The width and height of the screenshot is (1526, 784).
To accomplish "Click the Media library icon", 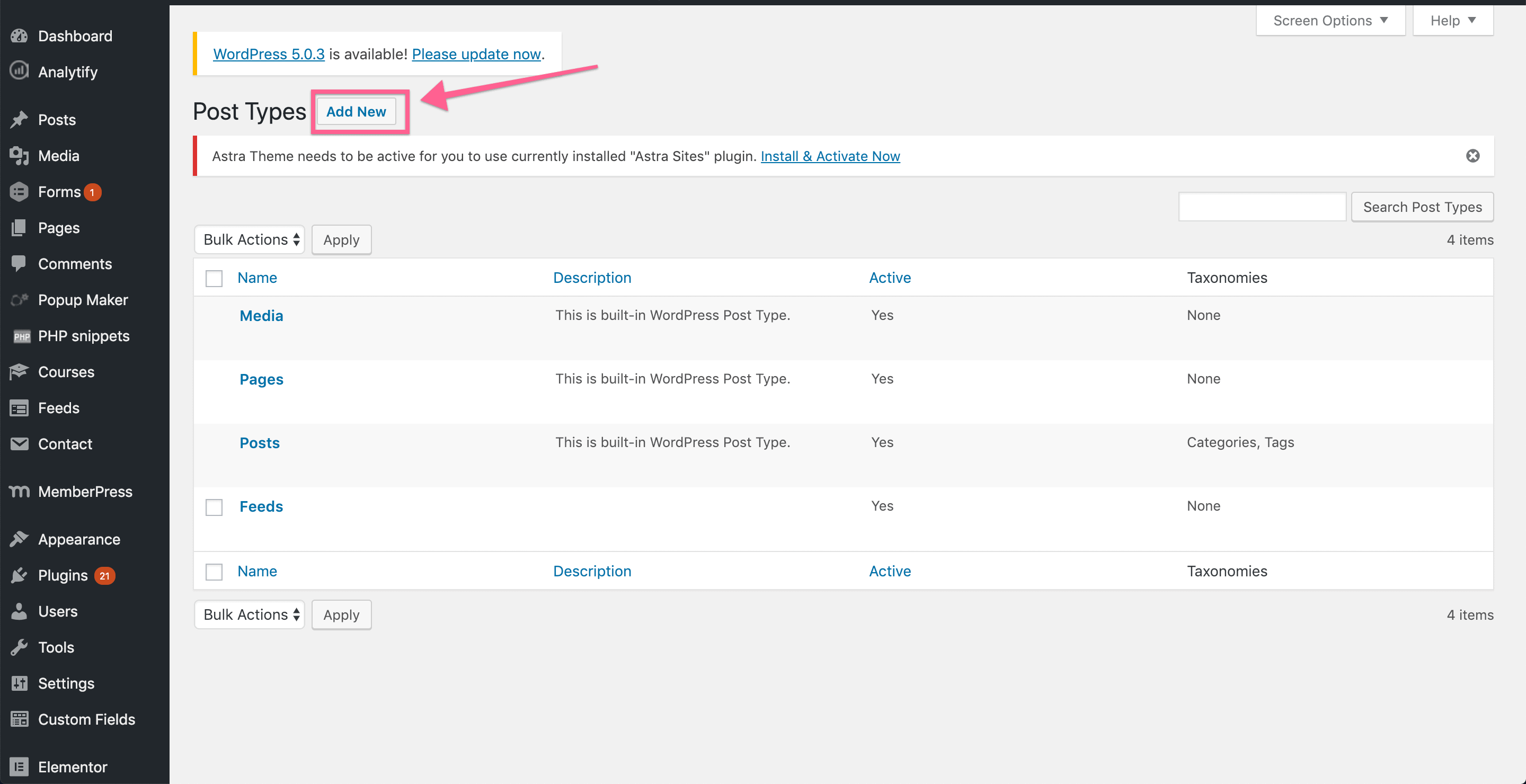I will click(19, 156).
